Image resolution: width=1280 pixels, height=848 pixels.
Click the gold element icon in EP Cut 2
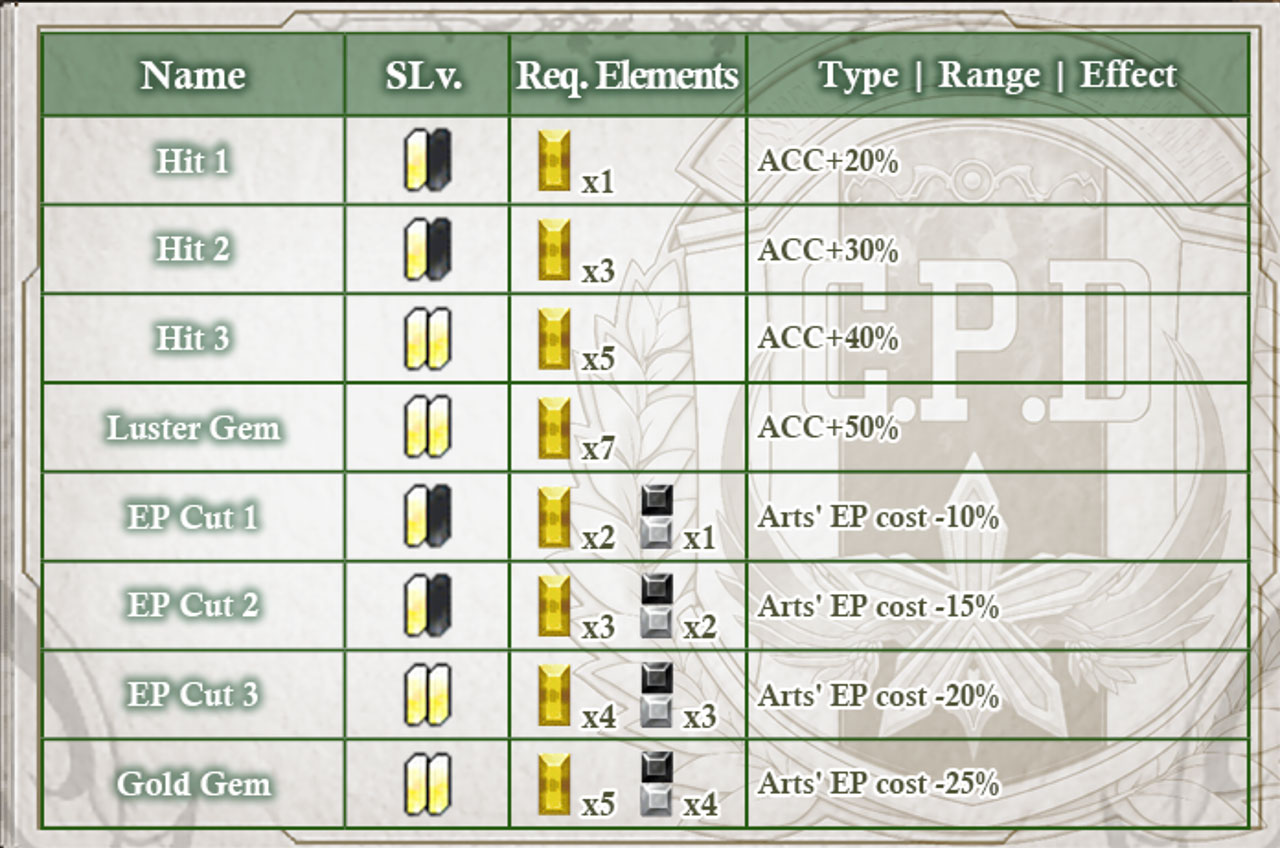coord(554,605)
